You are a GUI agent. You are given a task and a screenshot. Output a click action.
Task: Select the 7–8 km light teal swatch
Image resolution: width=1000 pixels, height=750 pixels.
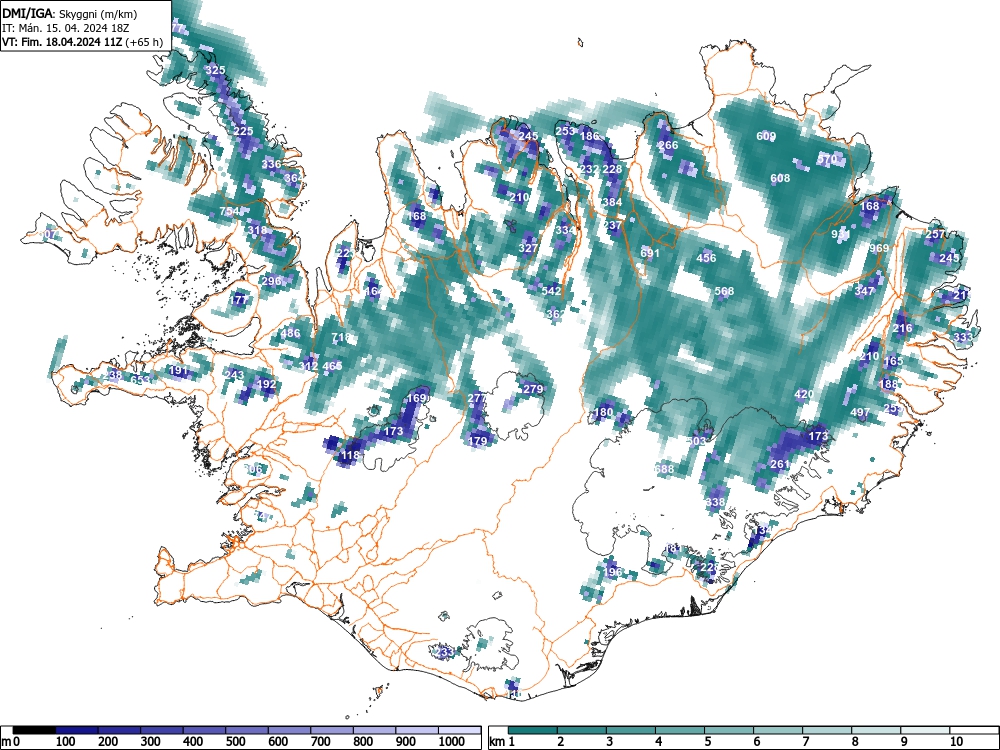click(827, 730)
